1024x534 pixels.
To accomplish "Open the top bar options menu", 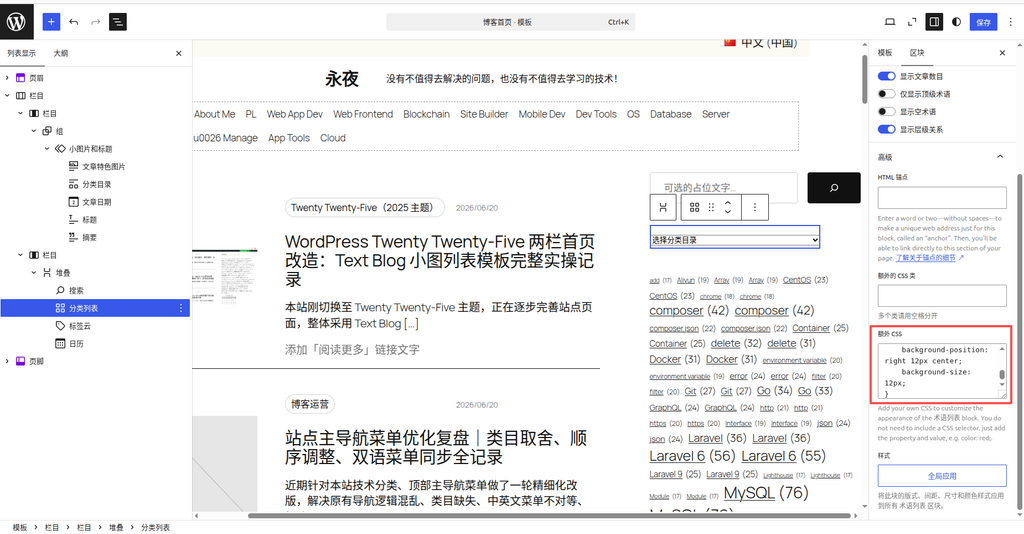I will pos(1010,22).
